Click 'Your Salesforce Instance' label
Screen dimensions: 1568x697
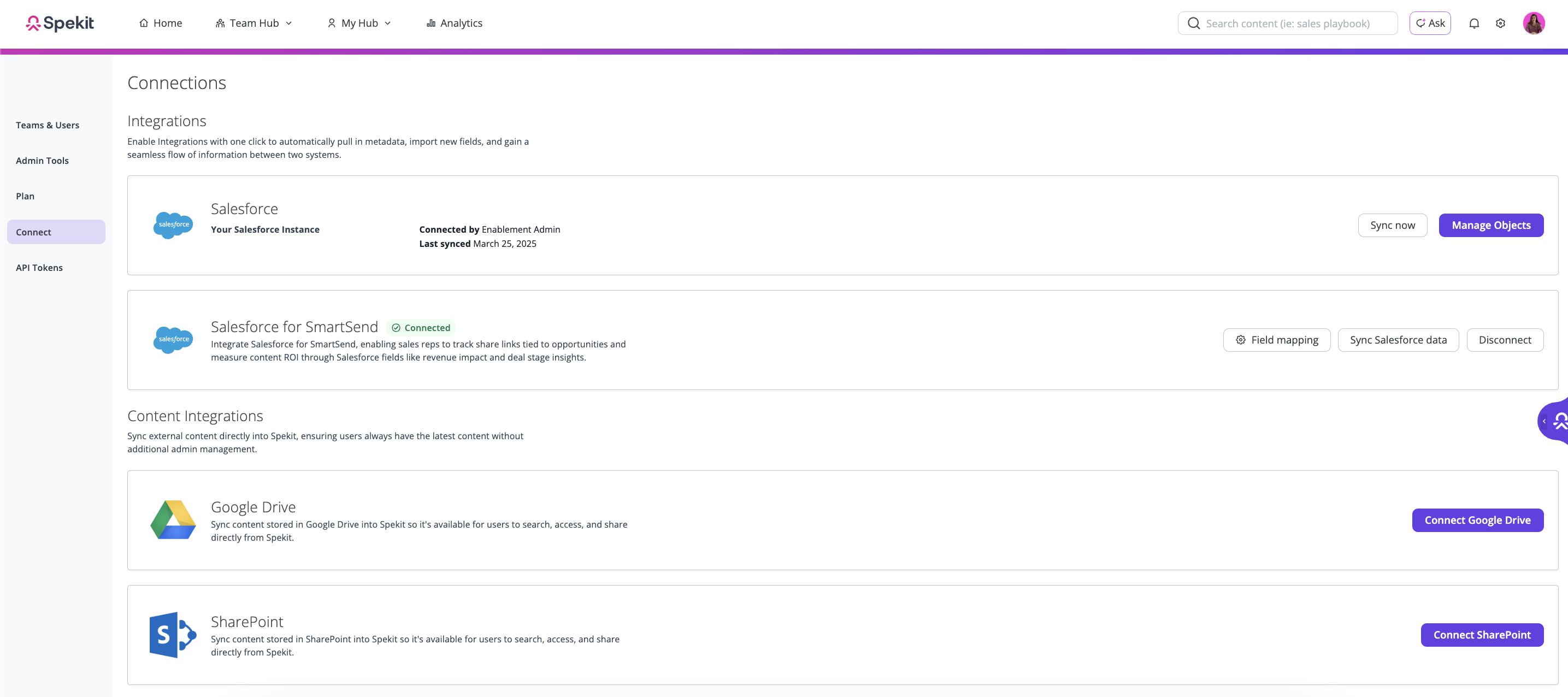265,229
